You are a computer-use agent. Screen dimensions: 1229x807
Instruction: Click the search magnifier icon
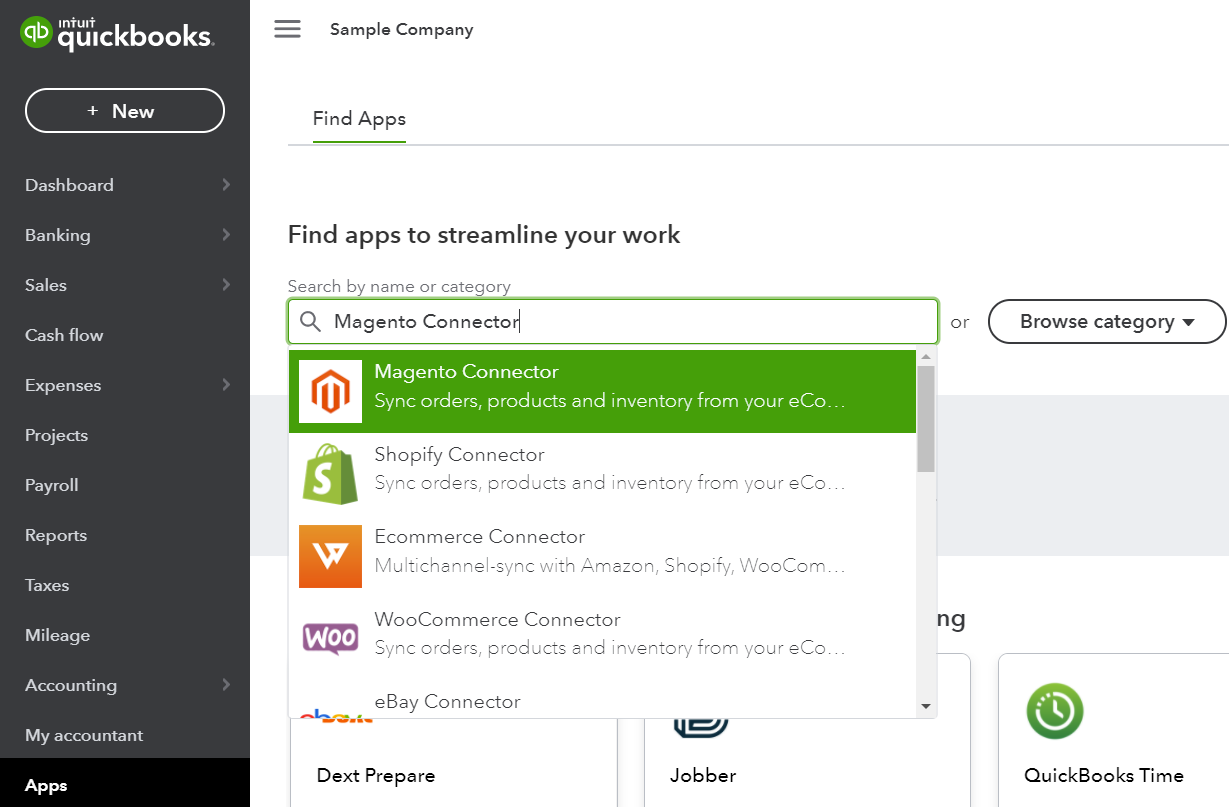pos(310,321)
